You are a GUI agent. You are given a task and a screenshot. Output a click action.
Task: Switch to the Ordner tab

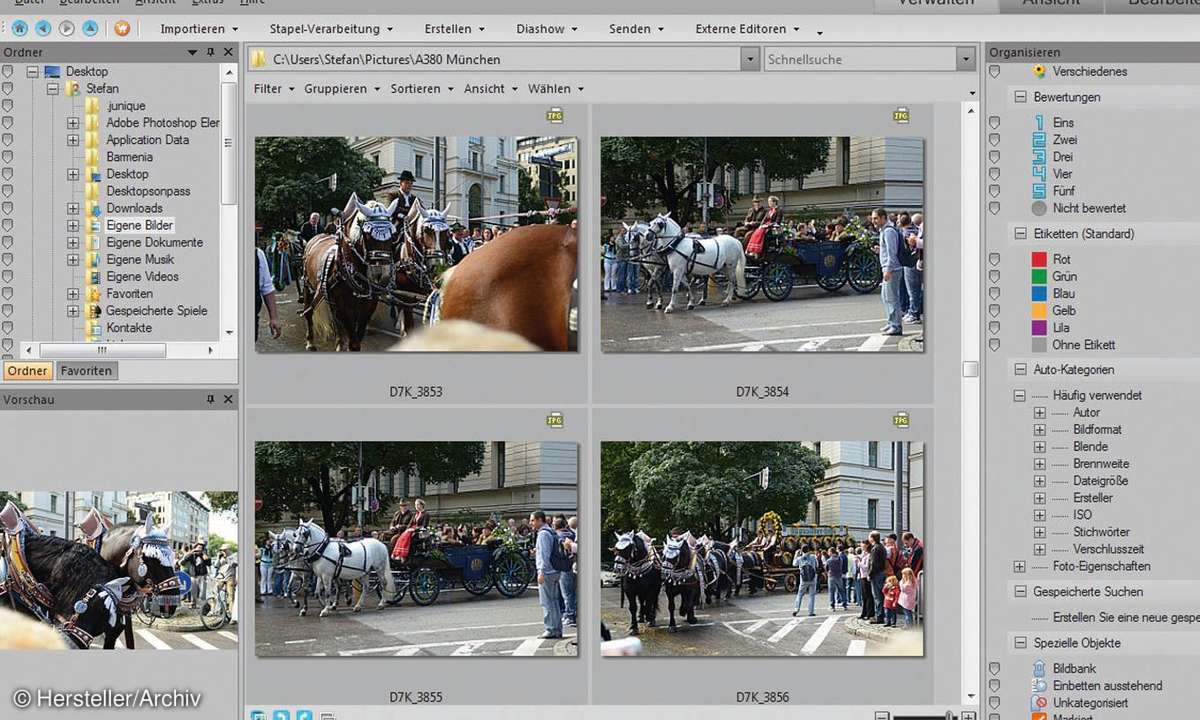tap(28, 371)
